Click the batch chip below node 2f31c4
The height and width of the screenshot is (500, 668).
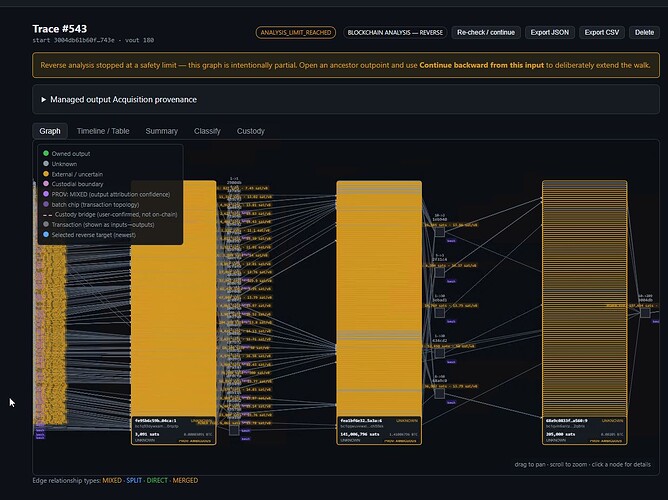(451, 281)
